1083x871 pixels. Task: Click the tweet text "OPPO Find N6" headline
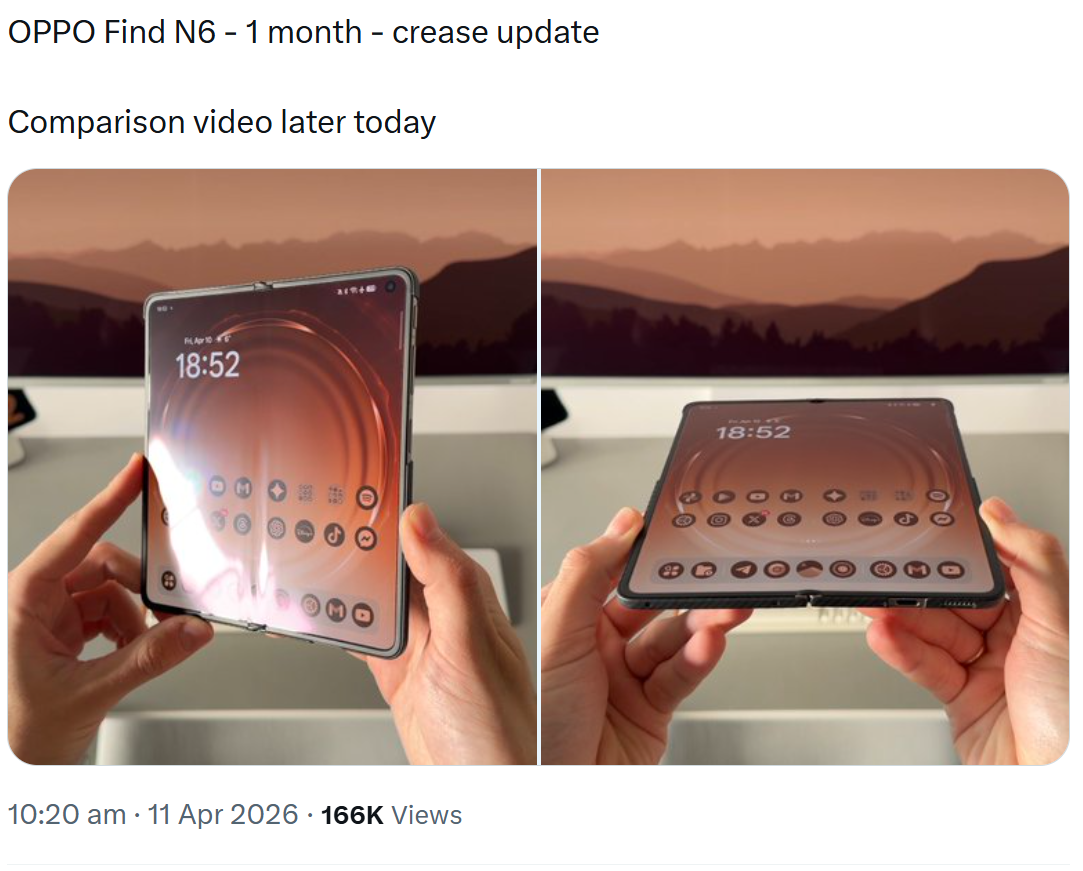[112, 32]
